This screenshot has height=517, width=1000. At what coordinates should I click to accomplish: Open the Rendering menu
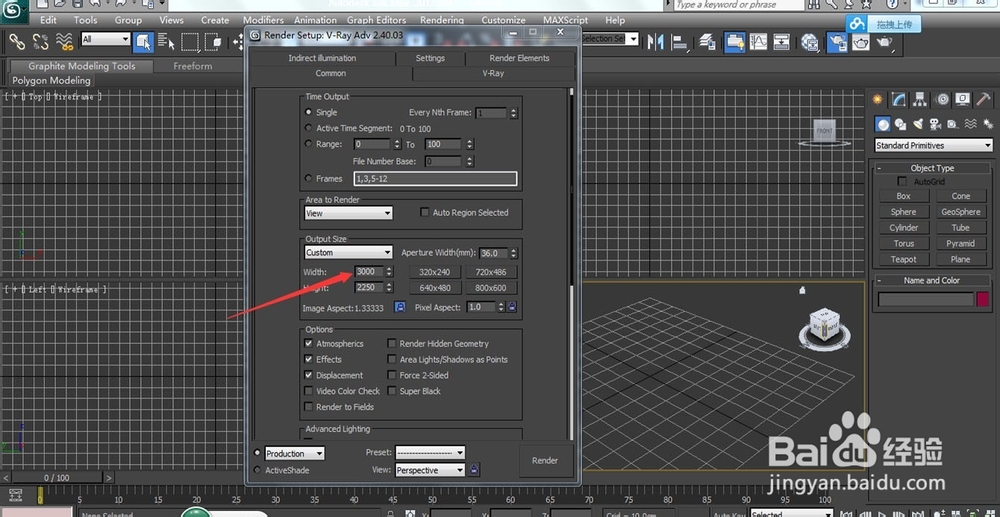coord(442,20)
